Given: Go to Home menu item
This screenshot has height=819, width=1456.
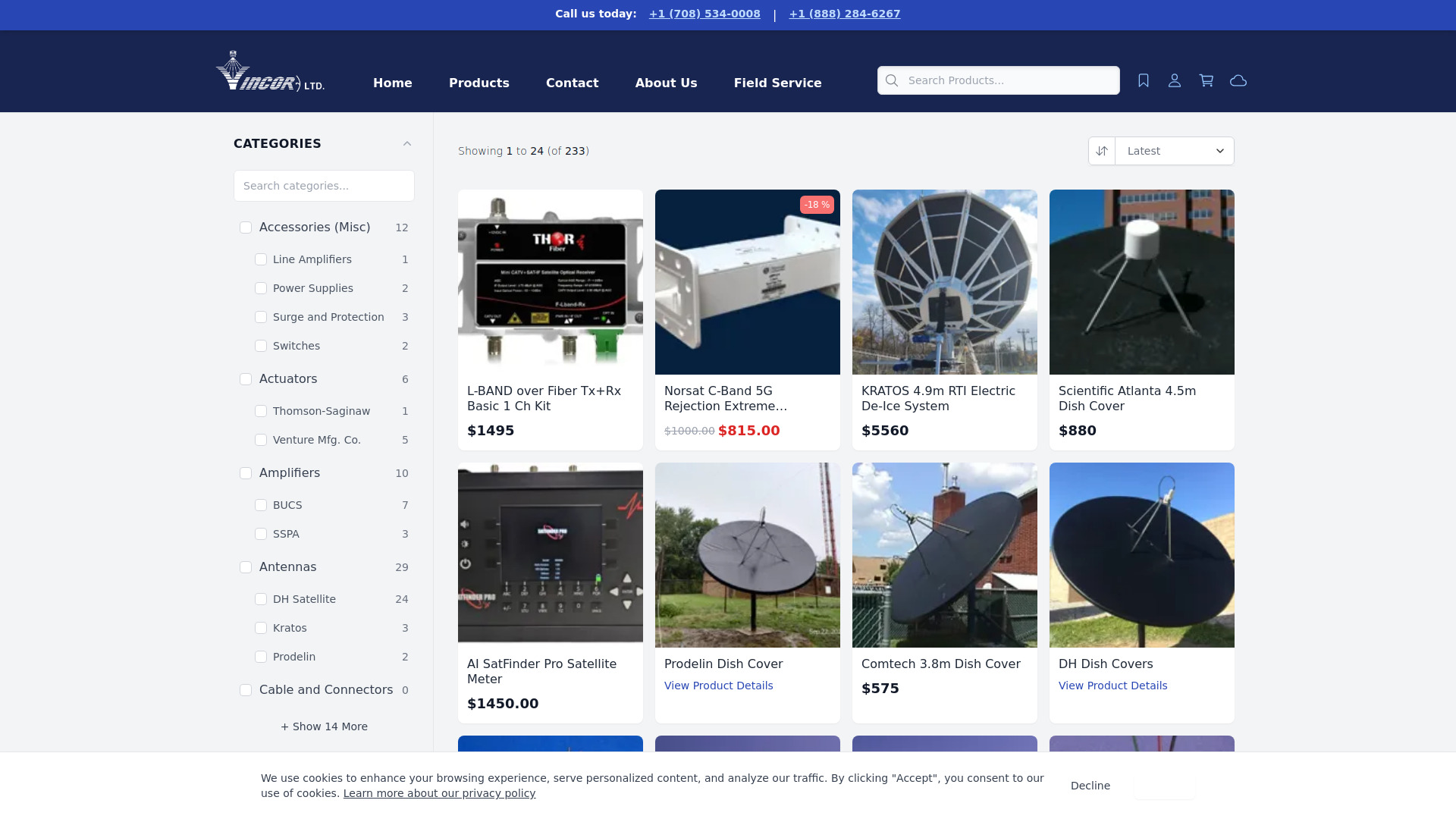Looking at the screenshot, I should tap(393, 83).
